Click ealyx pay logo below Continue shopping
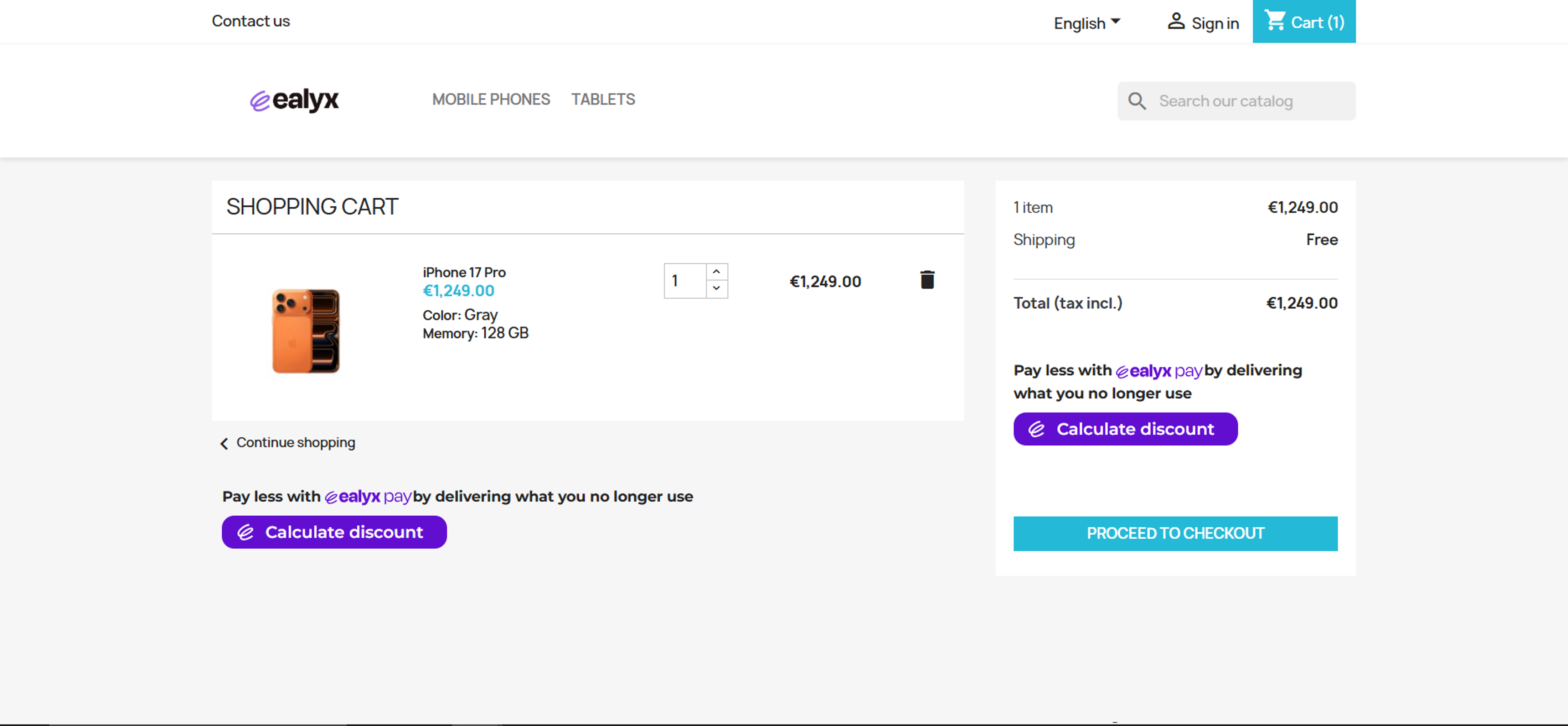This screenshot has height=726, width=1568. point(368,496)
